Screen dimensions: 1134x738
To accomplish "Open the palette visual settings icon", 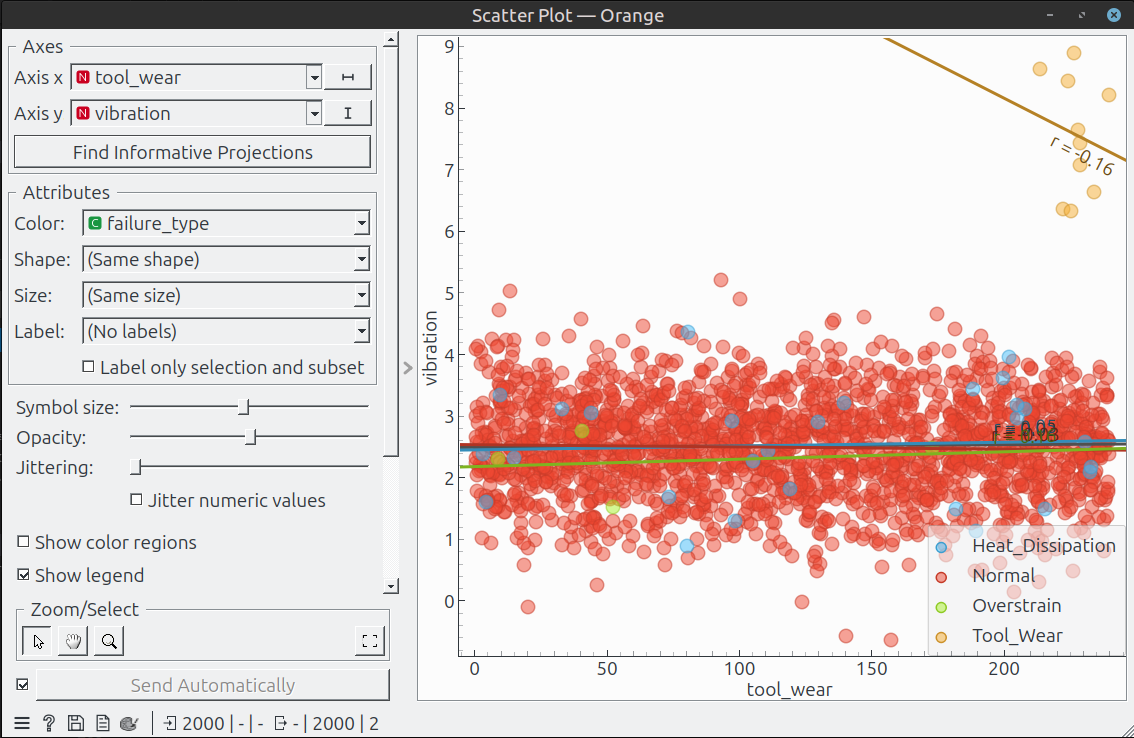I will [129, 723].
